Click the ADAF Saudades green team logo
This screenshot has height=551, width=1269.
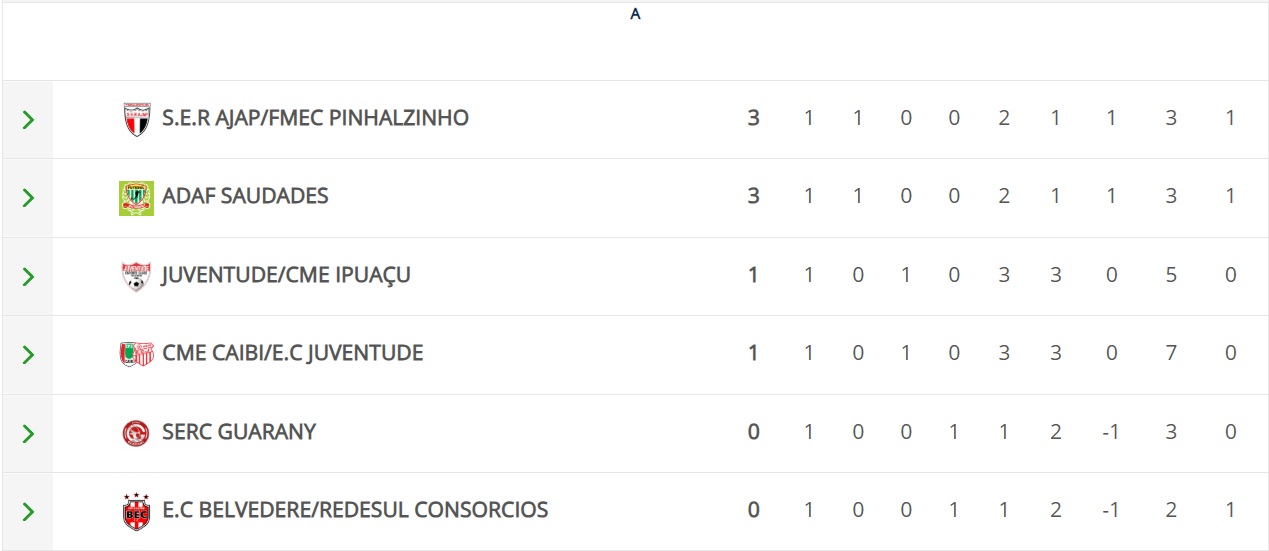[x=136, y=197]
